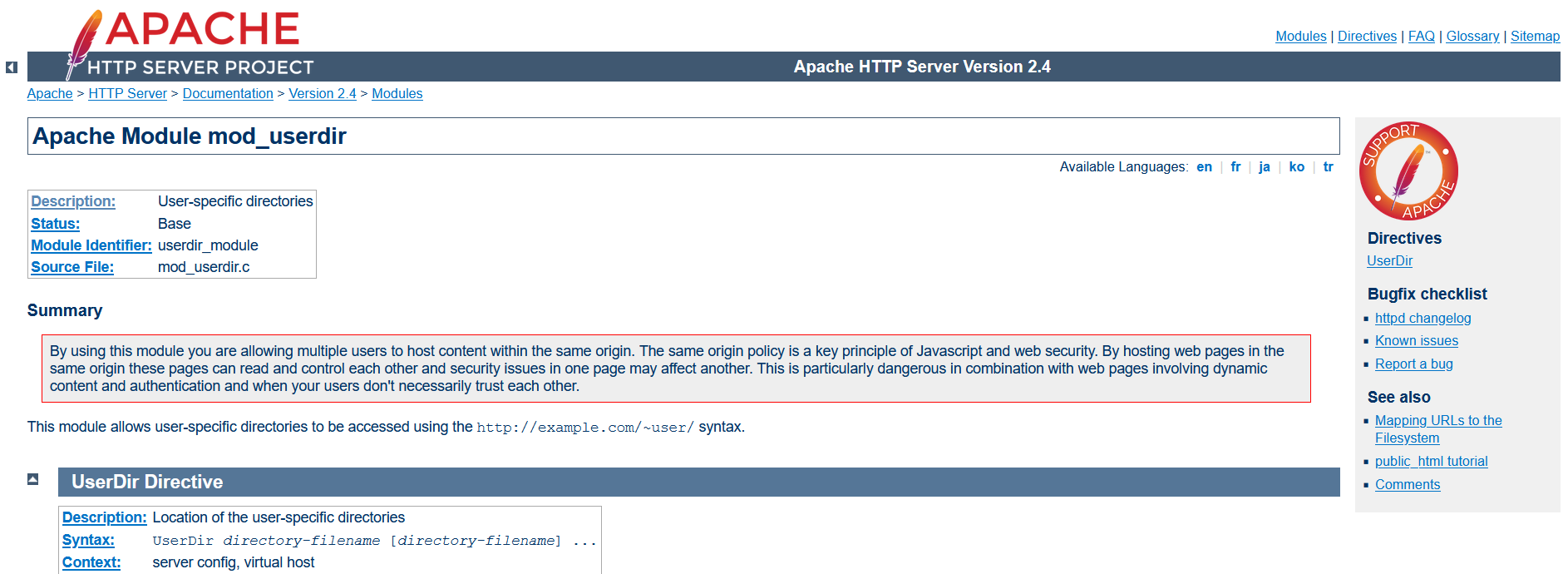Switch language to ja
Screen dimensions: 1568x574
[1264, 166]
